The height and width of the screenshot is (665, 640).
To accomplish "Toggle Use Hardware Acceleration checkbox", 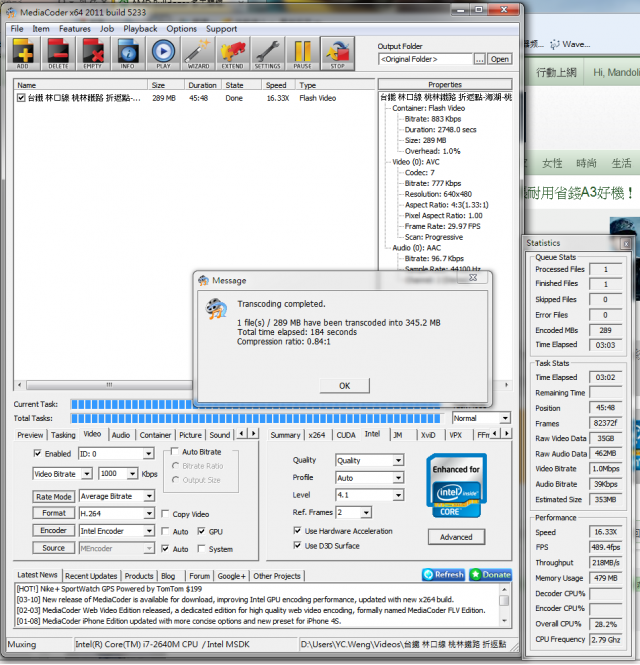I will coord(297,531).
